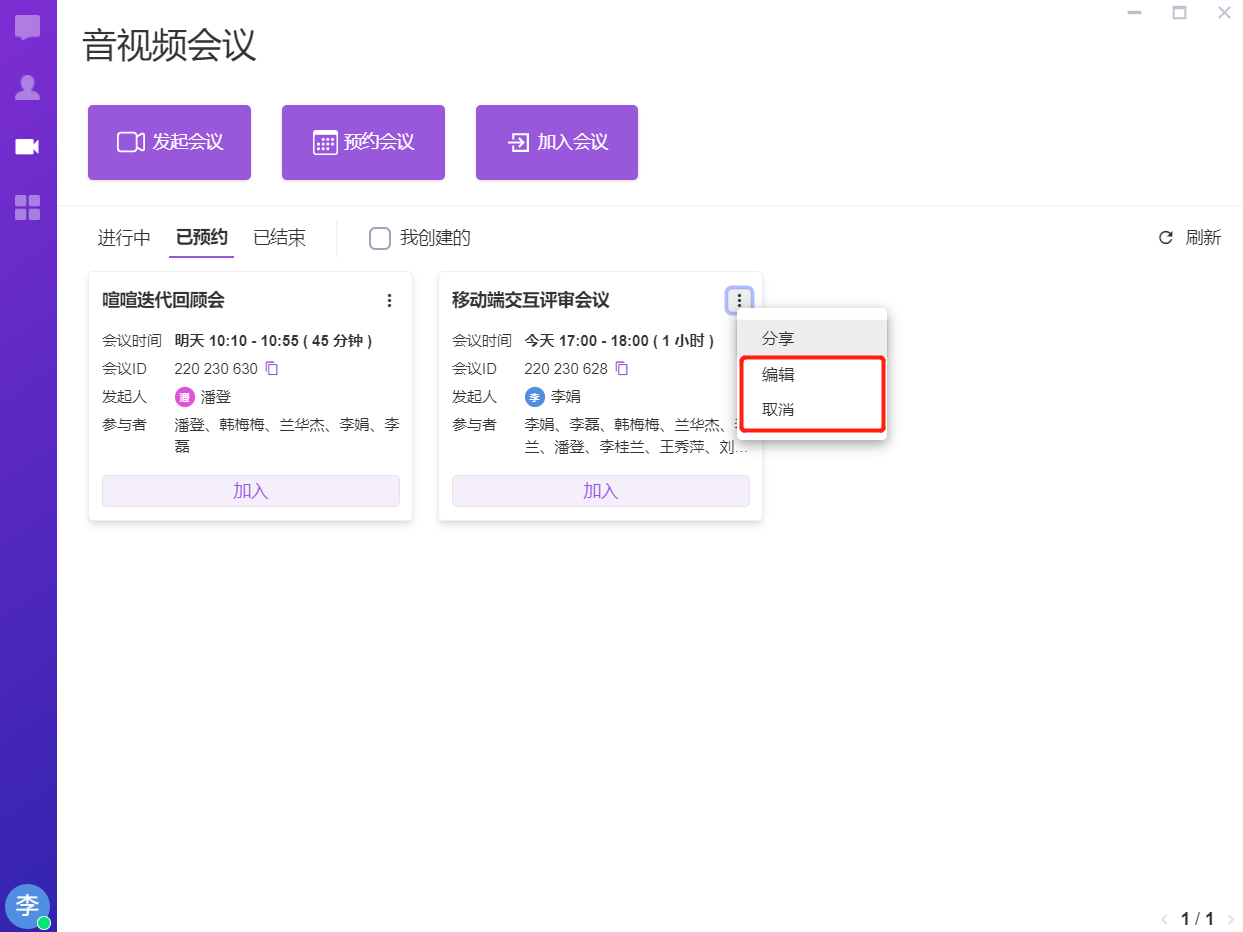Copy meeting ID 220 230 628

click(621, 369)
